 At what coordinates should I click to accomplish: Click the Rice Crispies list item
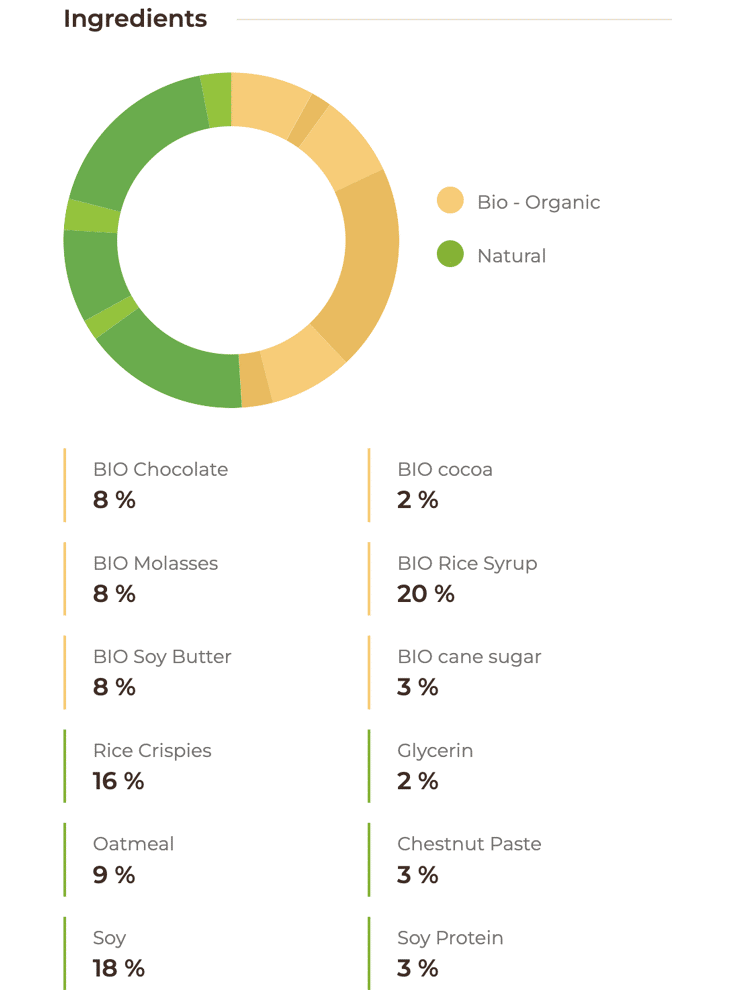[x=152, y=766]
